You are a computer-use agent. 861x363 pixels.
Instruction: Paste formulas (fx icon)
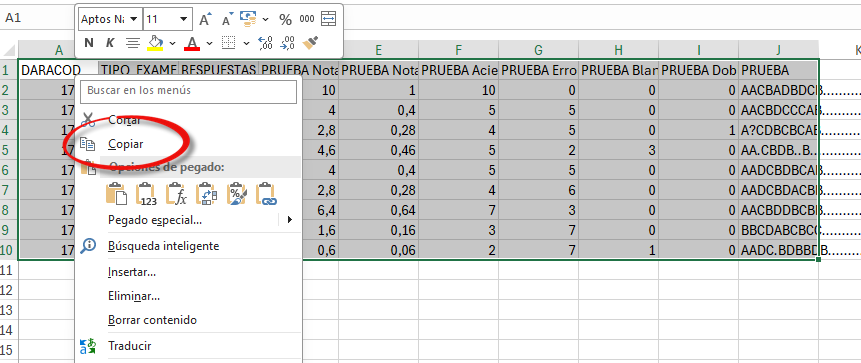pyautogui.click(x=177, y=194)
